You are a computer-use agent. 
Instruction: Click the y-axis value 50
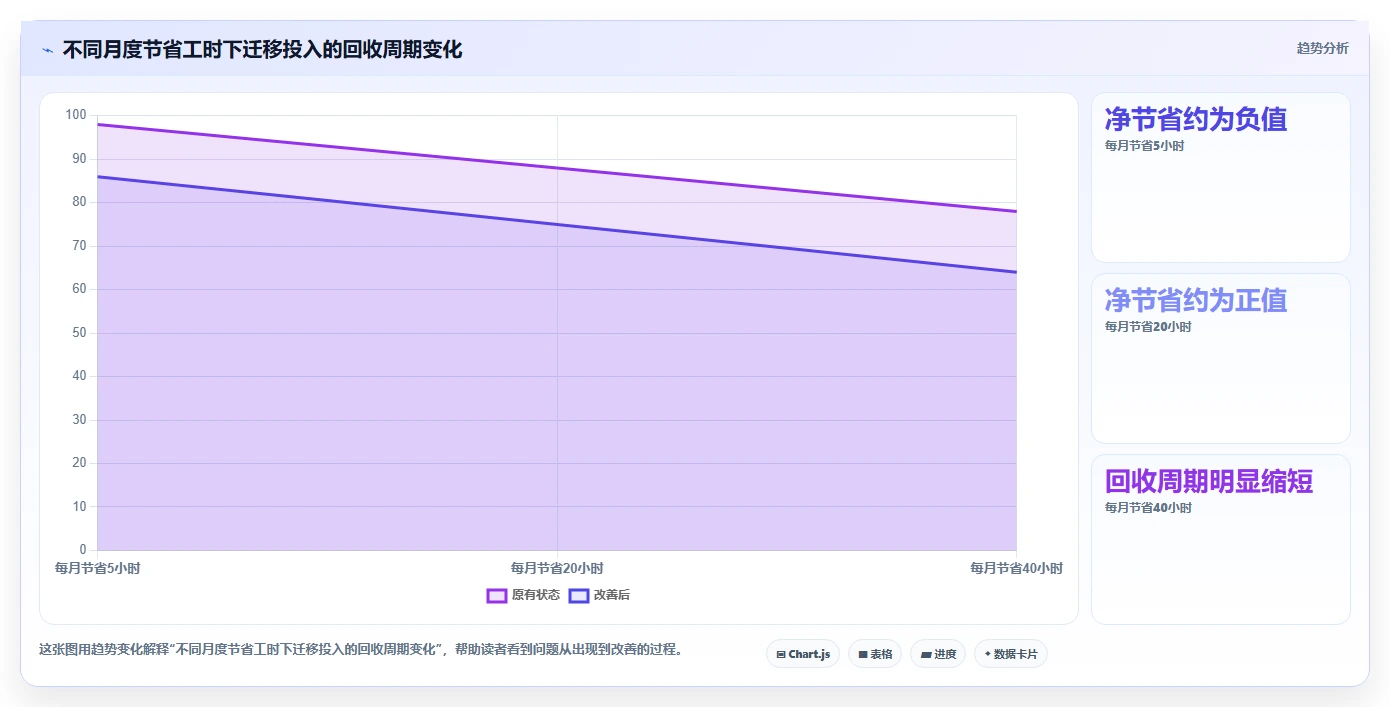pyautogui.click(x=80, y=333)
